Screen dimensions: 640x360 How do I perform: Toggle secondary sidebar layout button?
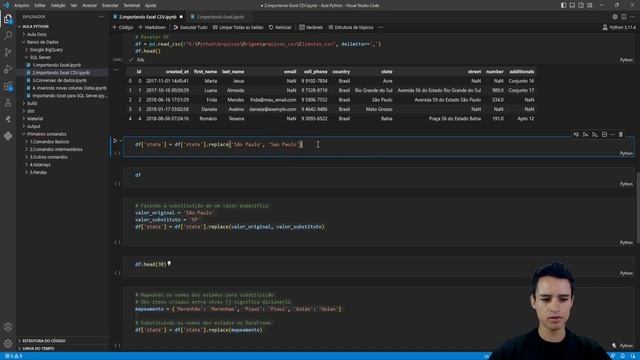(581, 5)
